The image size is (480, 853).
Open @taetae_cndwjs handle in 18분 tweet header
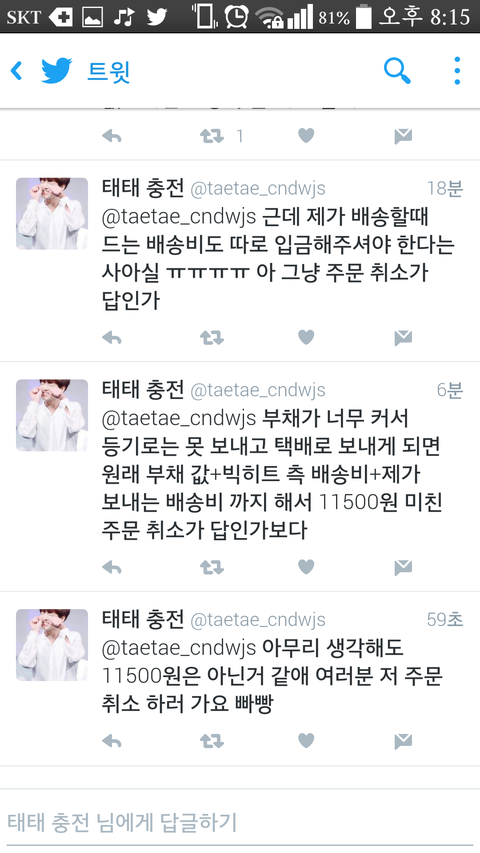[x=257, y=189]
